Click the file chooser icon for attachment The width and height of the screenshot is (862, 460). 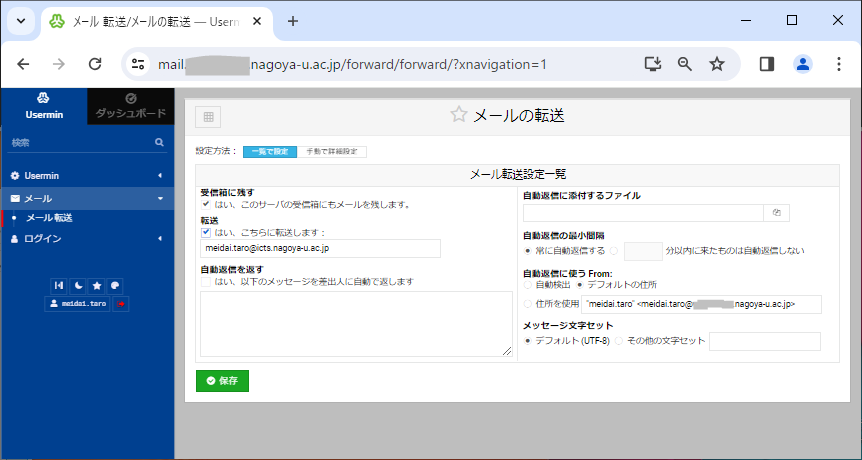(777, 213)
